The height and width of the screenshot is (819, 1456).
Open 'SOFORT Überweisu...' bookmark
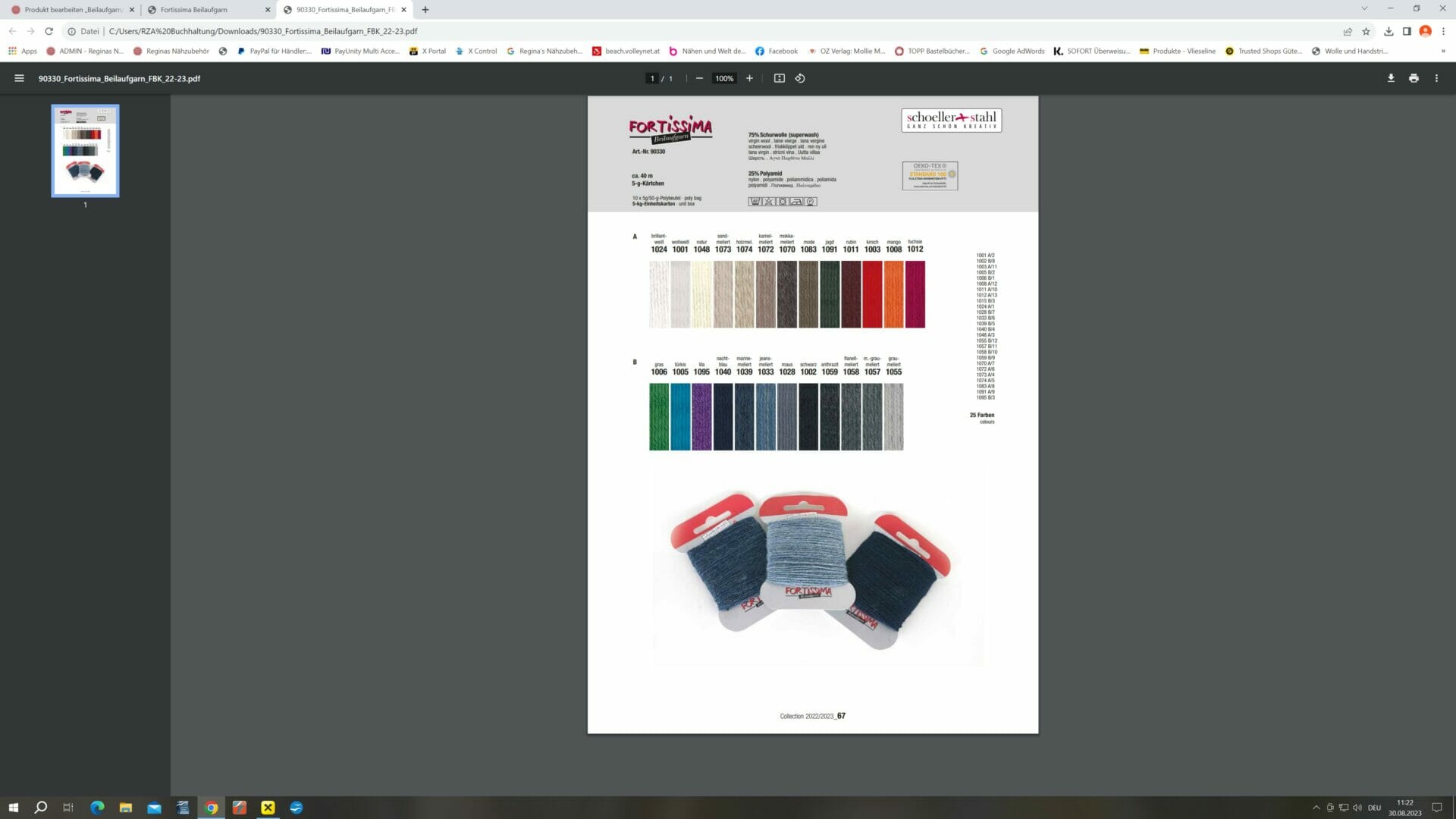tap(1092, 51)
